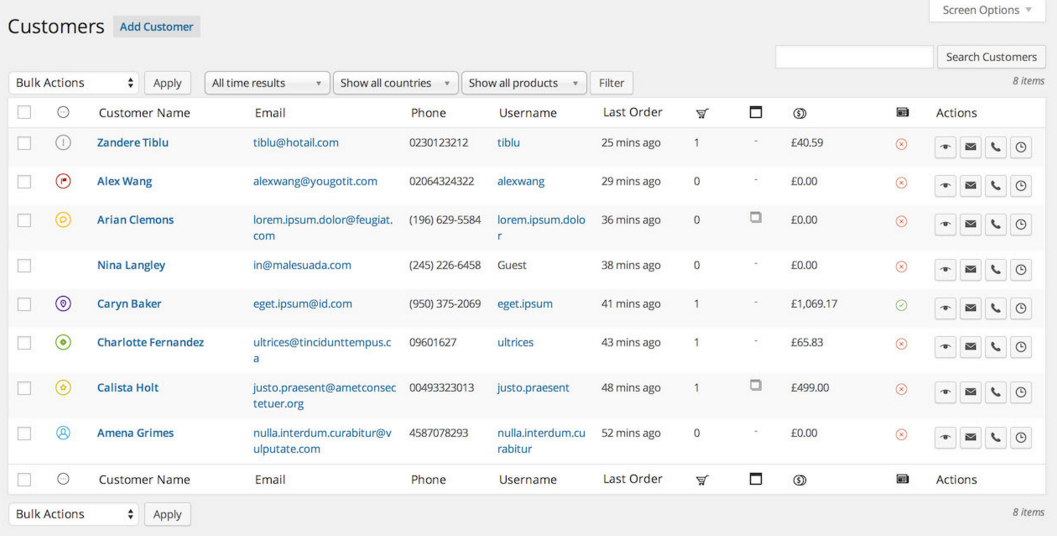Screen dimensions: 1057x536
Task: Open the tiblu@hotail.com email link
Action: click(295, 143)
